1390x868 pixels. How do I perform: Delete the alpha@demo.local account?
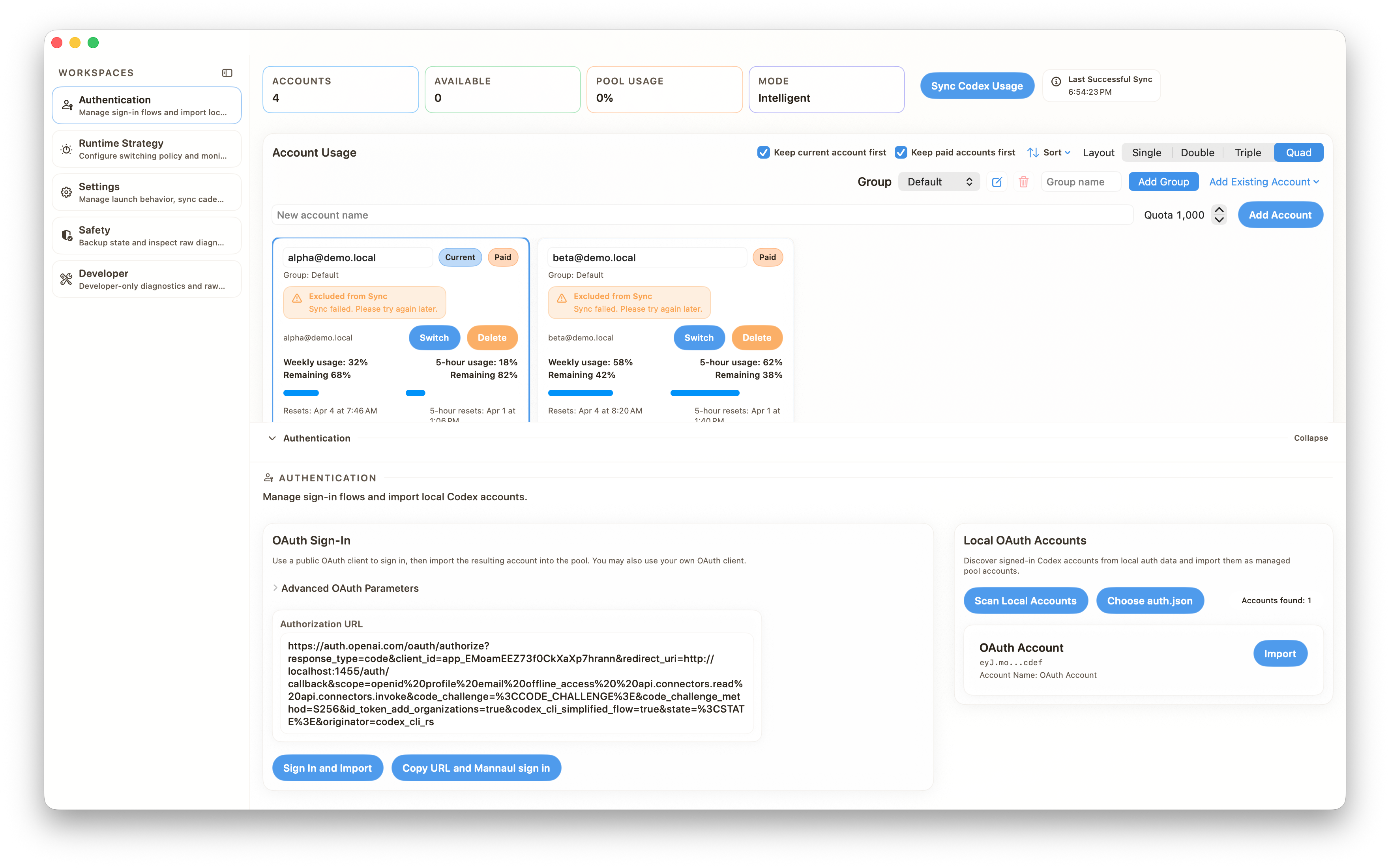[492, 338]
